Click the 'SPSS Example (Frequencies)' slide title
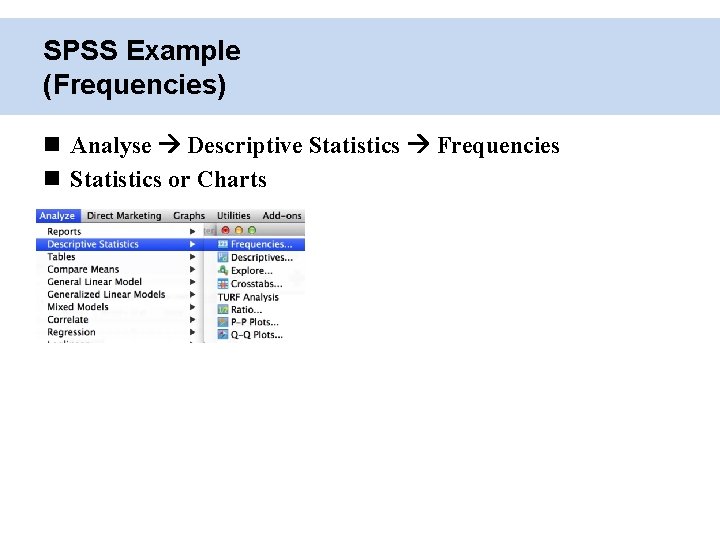 coord(141,68)
